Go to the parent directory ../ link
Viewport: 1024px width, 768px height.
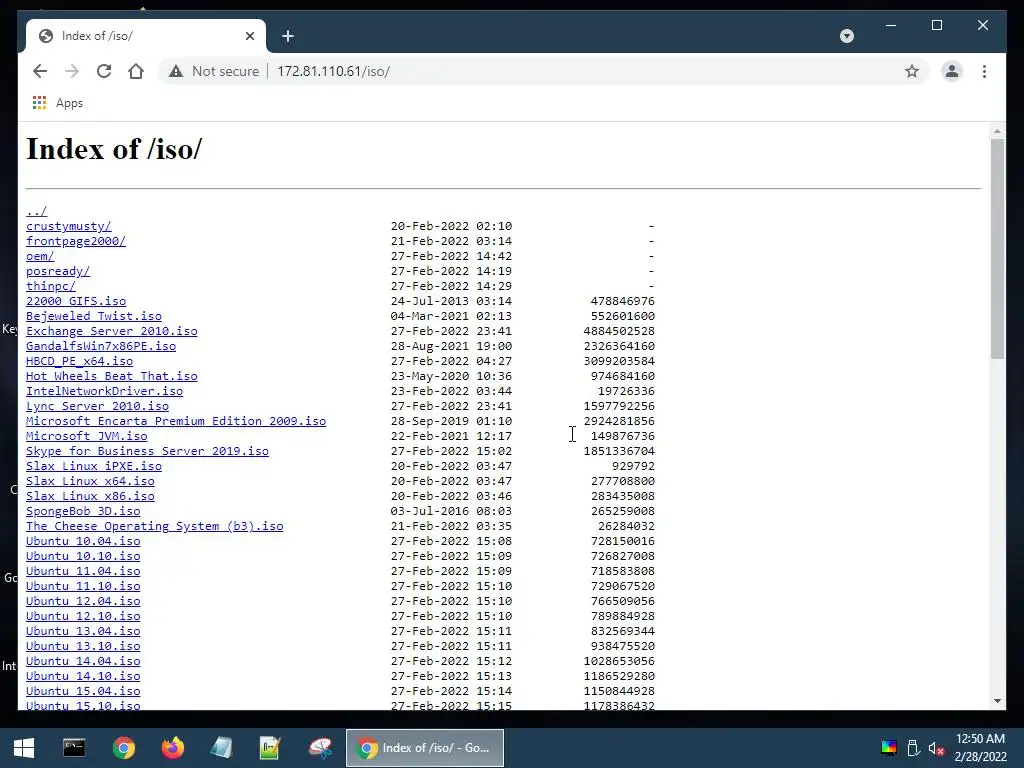pyautogui.click(x=37, y=211)
